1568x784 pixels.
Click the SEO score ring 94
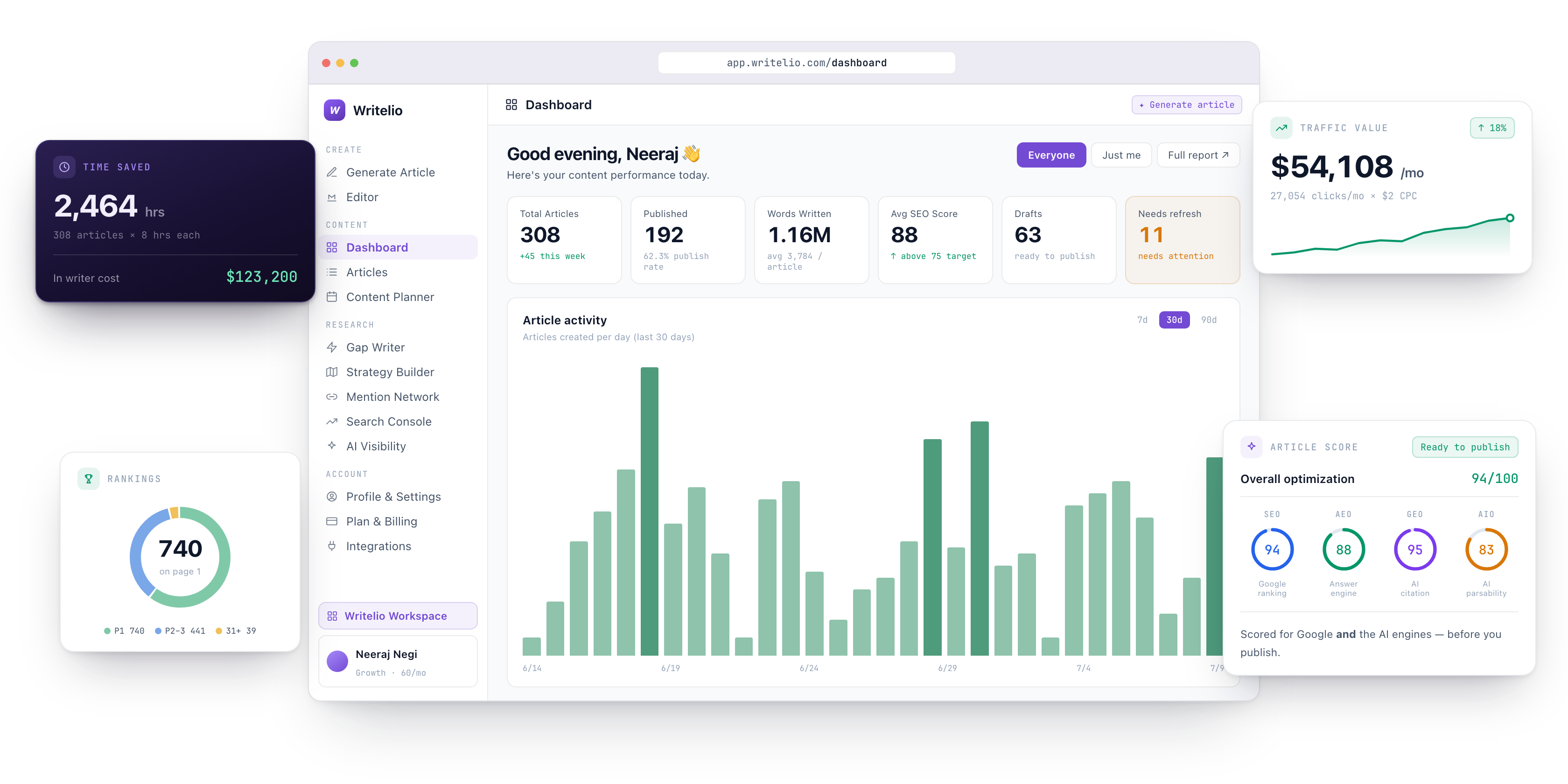coord(1272,550)
